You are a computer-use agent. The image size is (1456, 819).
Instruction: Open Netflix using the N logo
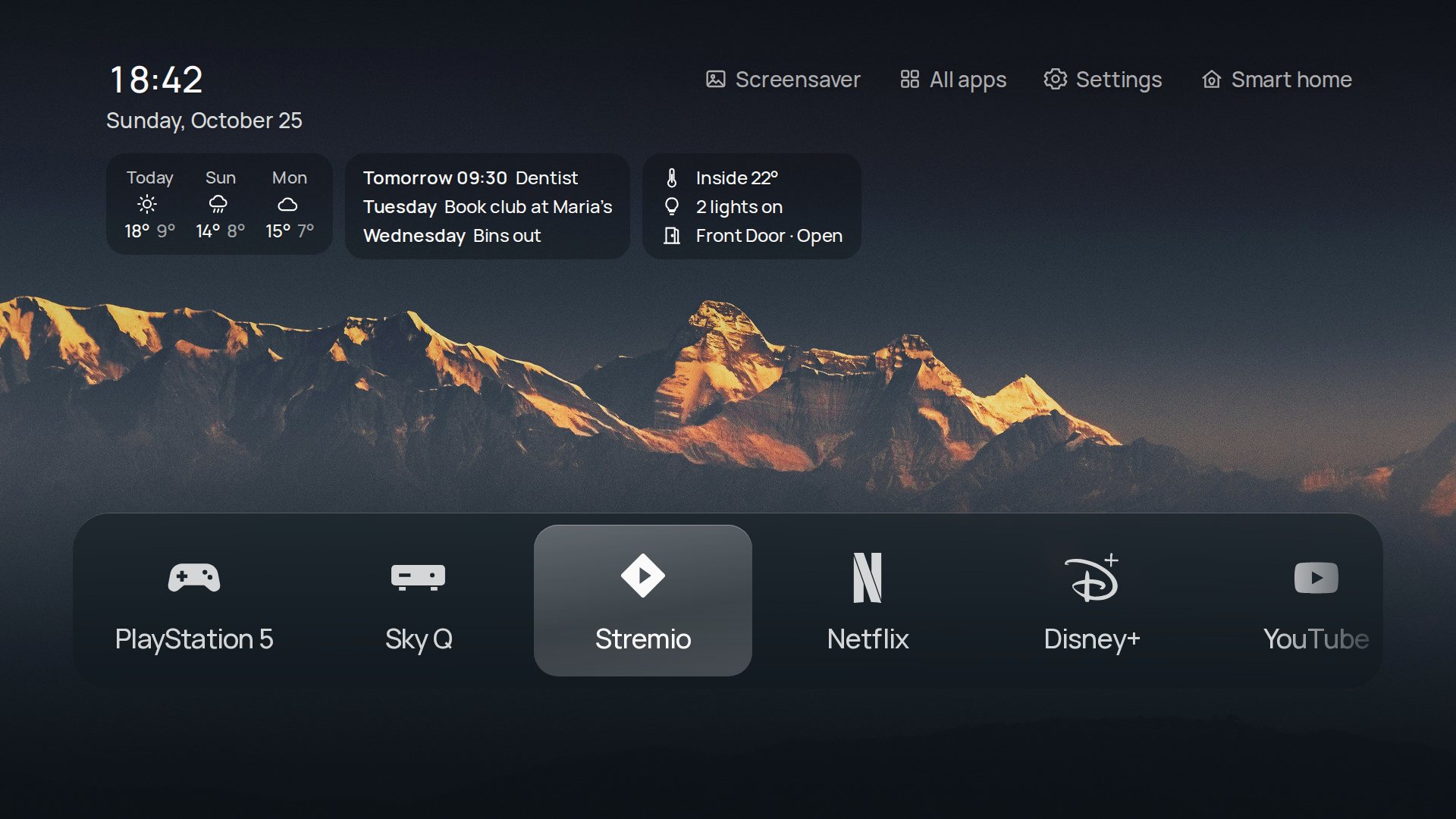[868, 577]
